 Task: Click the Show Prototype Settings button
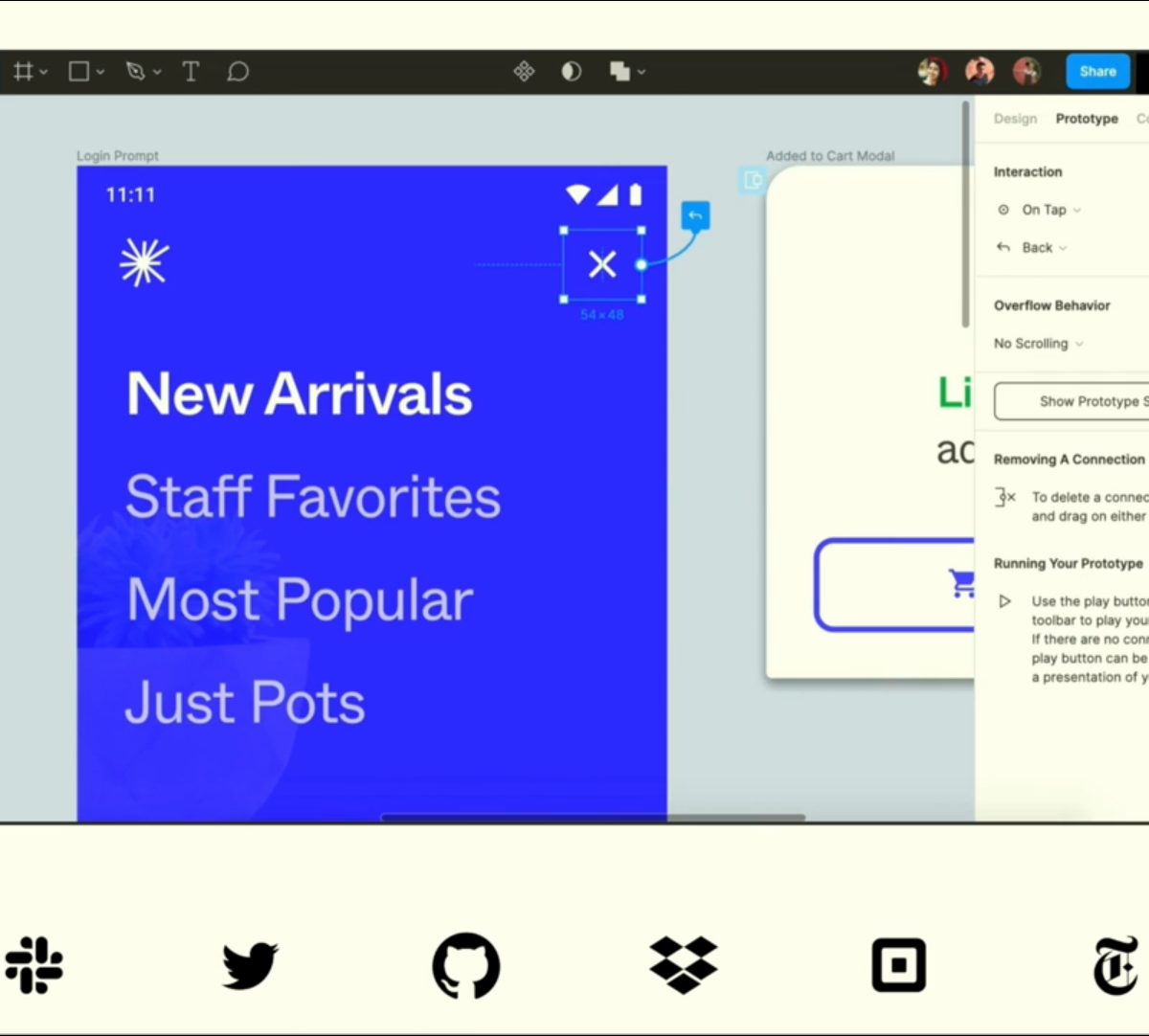pos(1072,401)
